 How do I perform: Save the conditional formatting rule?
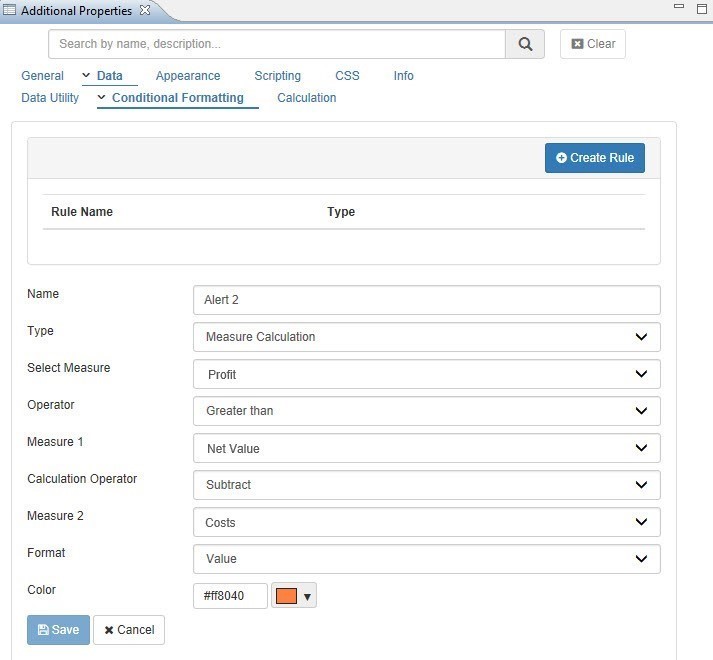[x=58, y=630]
